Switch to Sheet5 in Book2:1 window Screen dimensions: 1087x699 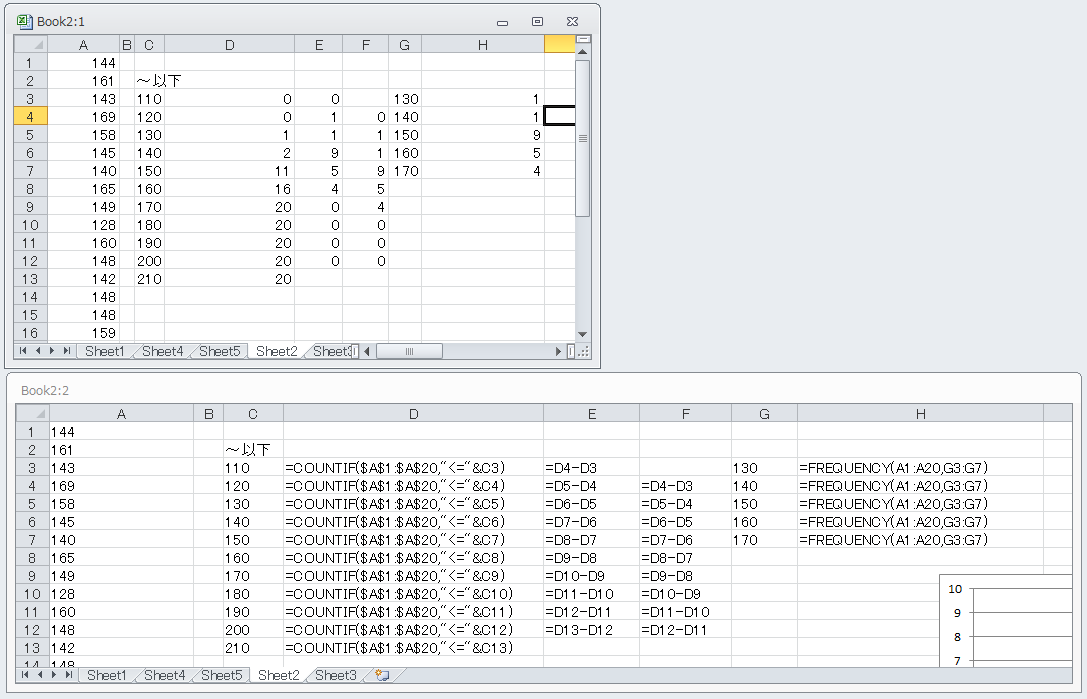219,351
